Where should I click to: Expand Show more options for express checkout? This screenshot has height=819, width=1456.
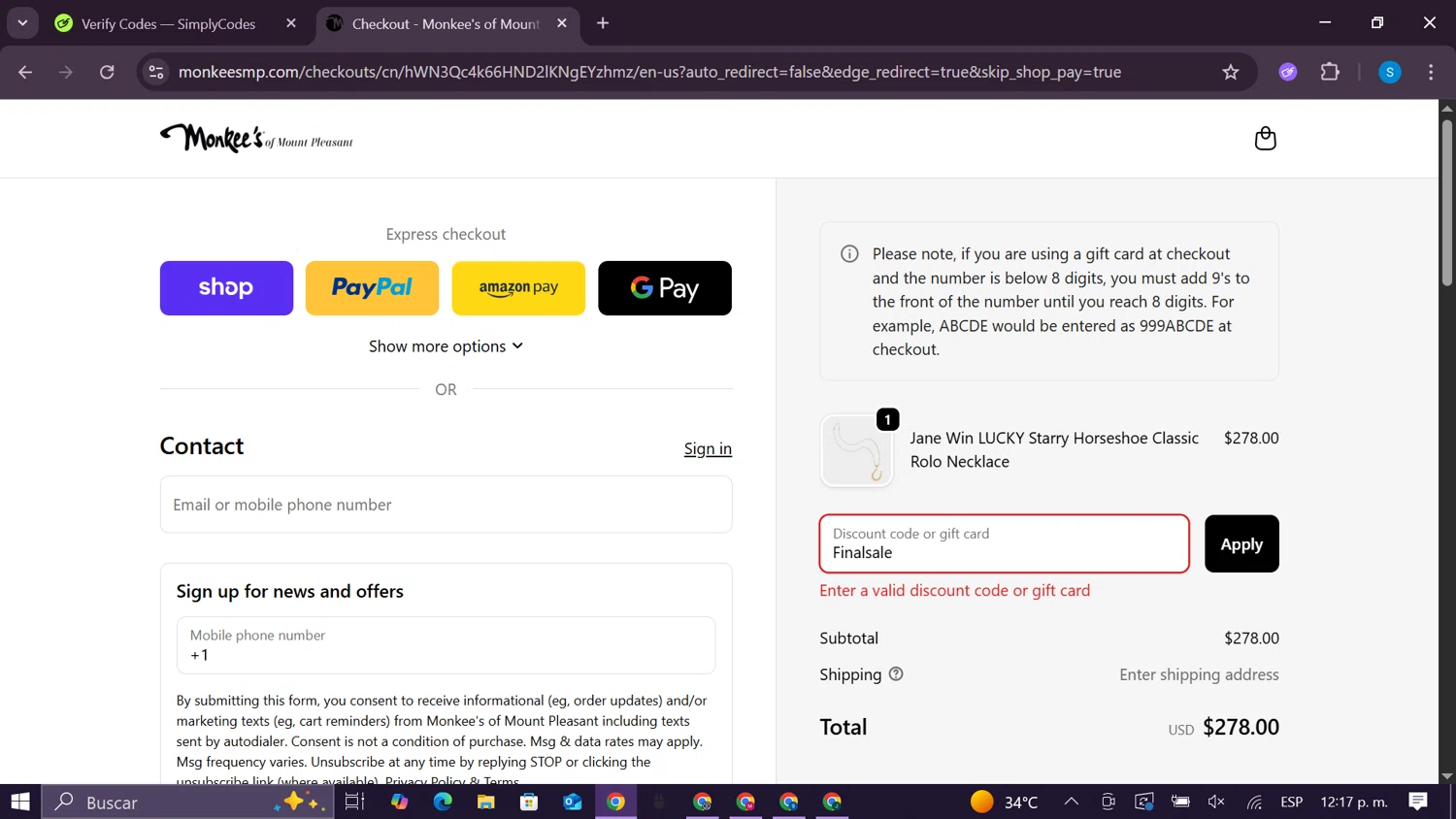tap(446, 346)
